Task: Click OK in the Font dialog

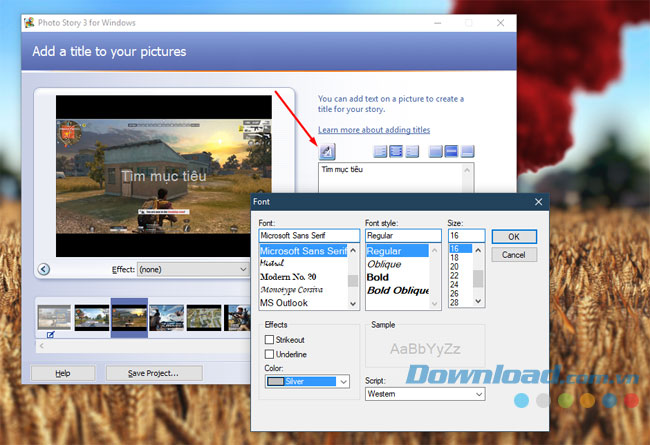Action: point(514,237)
